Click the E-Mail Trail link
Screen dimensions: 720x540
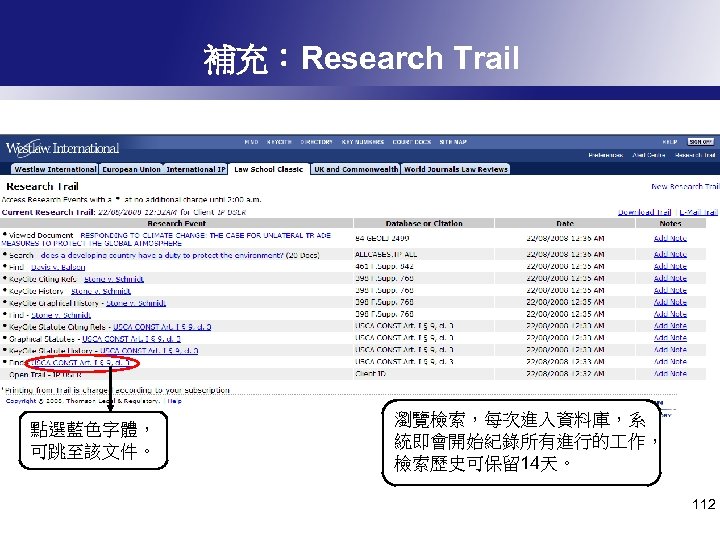(698, 212)
